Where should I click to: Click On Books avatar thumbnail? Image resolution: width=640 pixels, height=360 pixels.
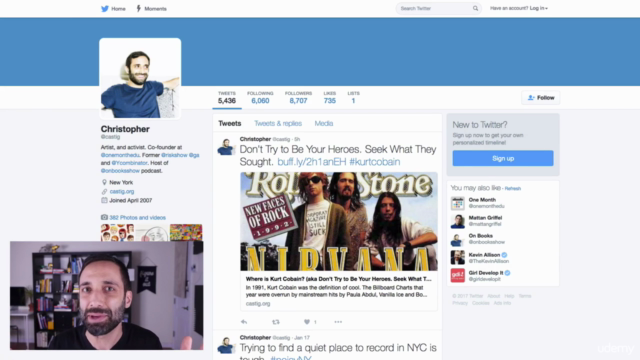(458, 240)
